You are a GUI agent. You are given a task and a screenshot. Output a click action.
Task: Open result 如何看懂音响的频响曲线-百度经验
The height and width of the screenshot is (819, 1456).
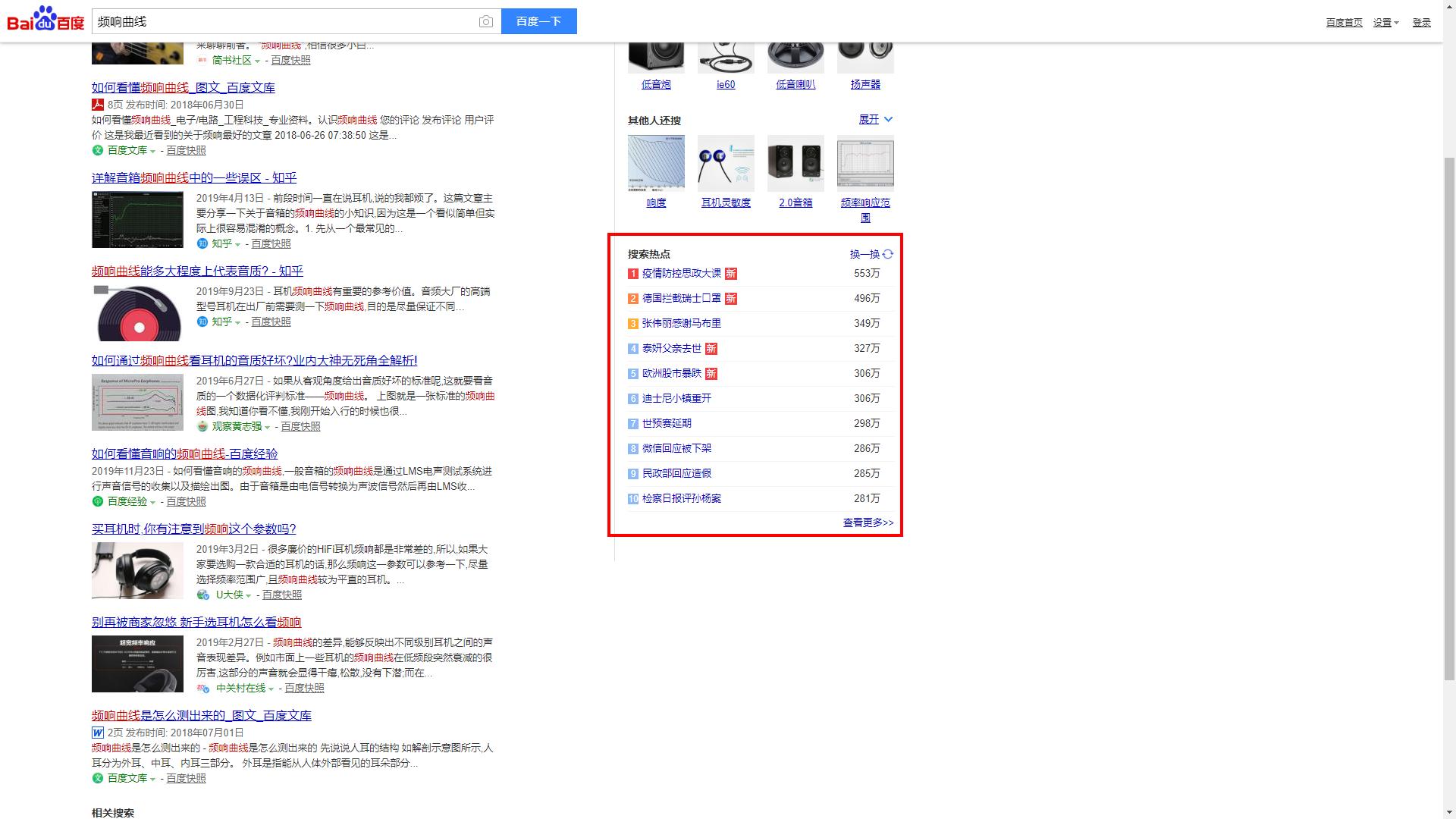pyautogui.click(x=185, y=453)
